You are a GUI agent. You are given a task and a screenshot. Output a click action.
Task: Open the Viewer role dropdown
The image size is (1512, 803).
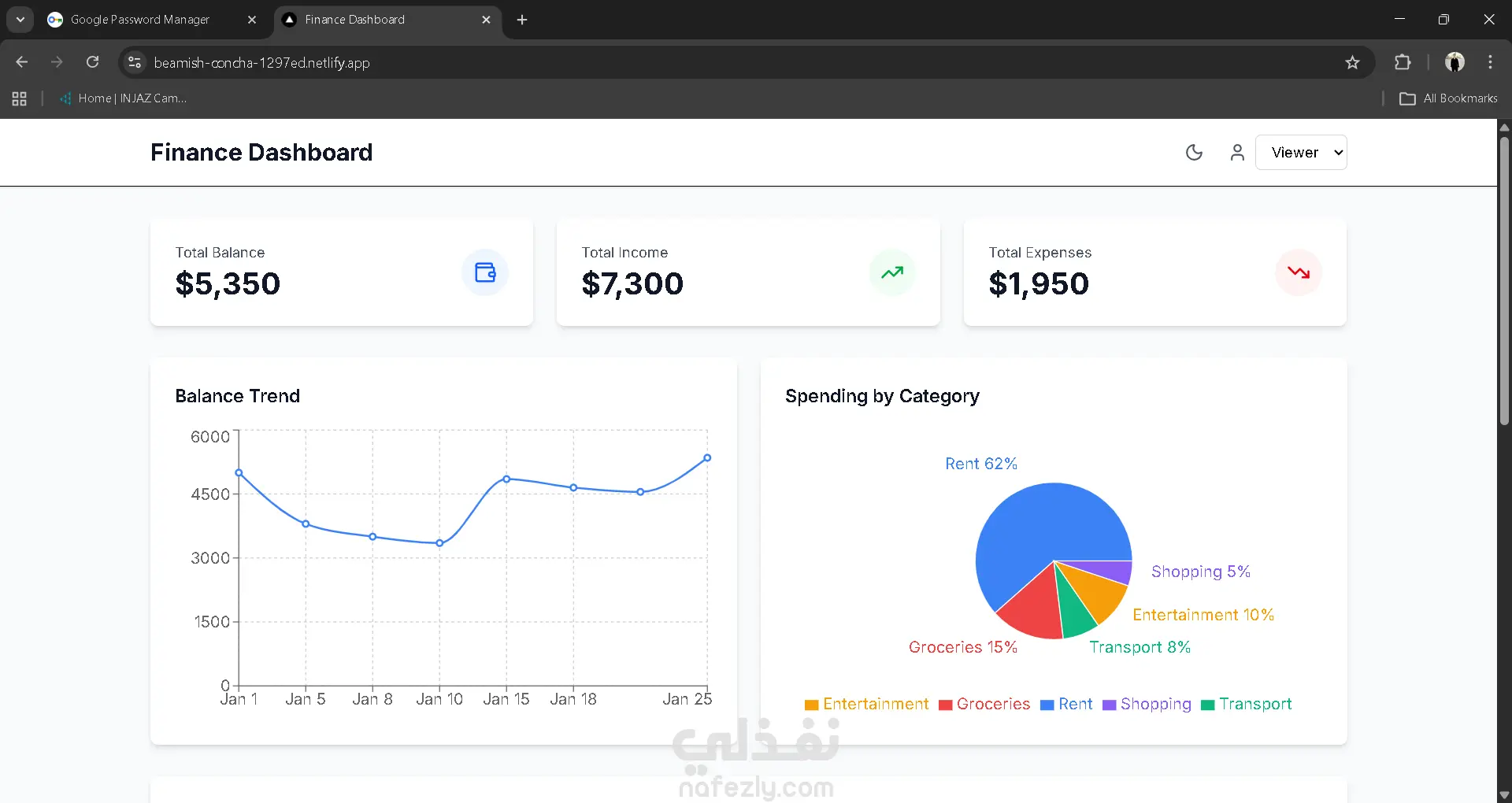pyautogui.click(x=1301, y=153)
